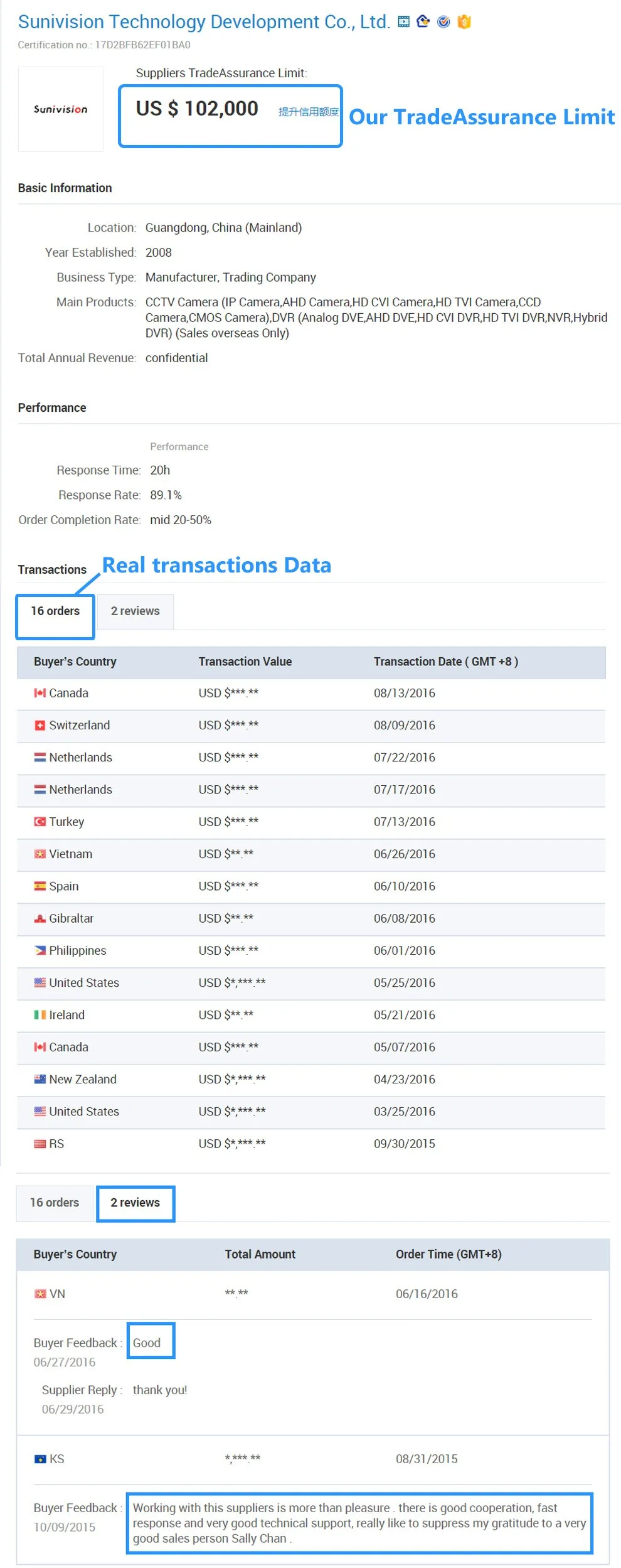Click the Transaction Date column header
Screen dimensions: 621x1568
click(445, 662)
